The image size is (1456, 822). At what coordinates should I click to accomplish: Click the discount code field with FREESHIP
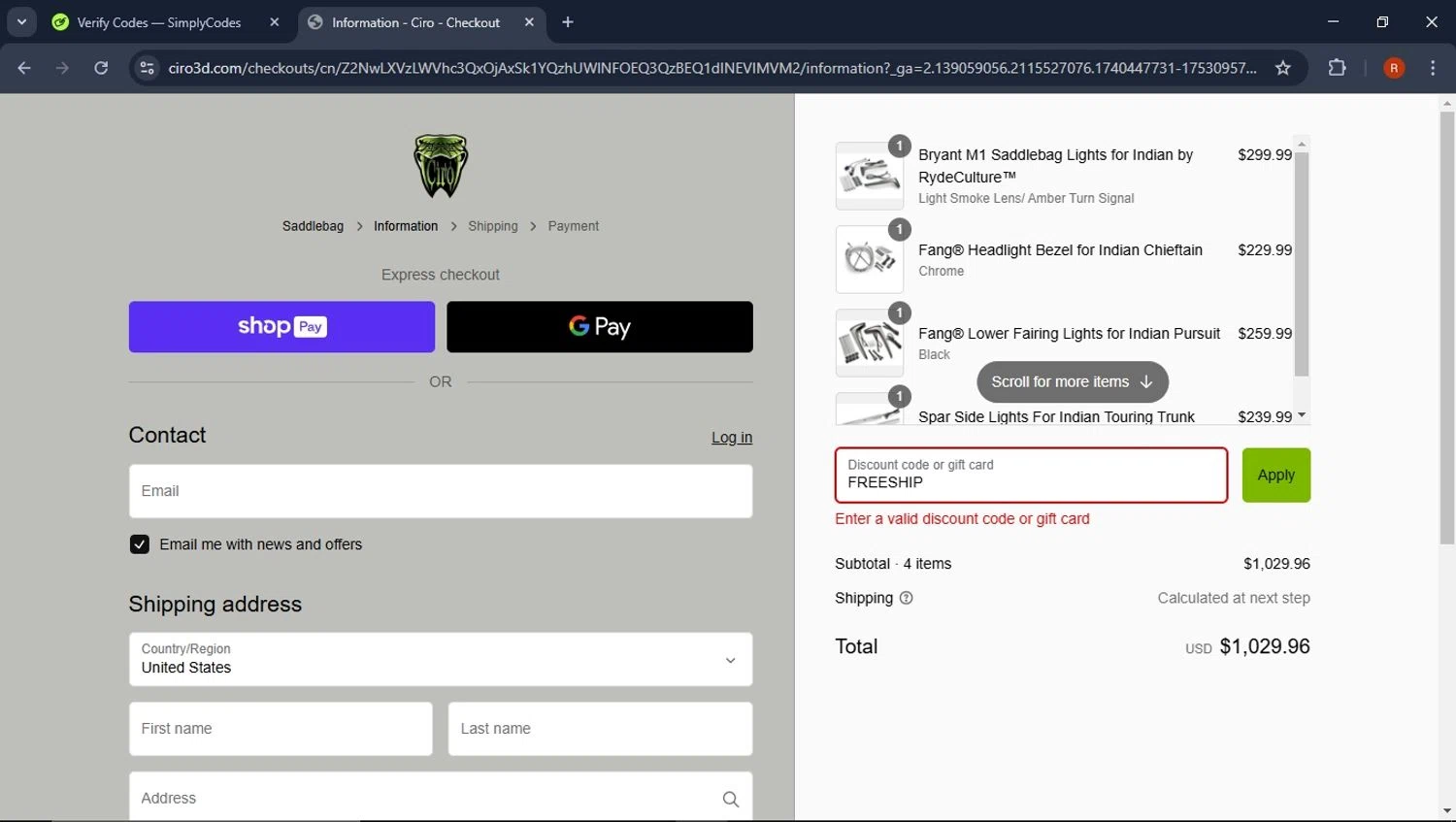(x=1031, y=476)
